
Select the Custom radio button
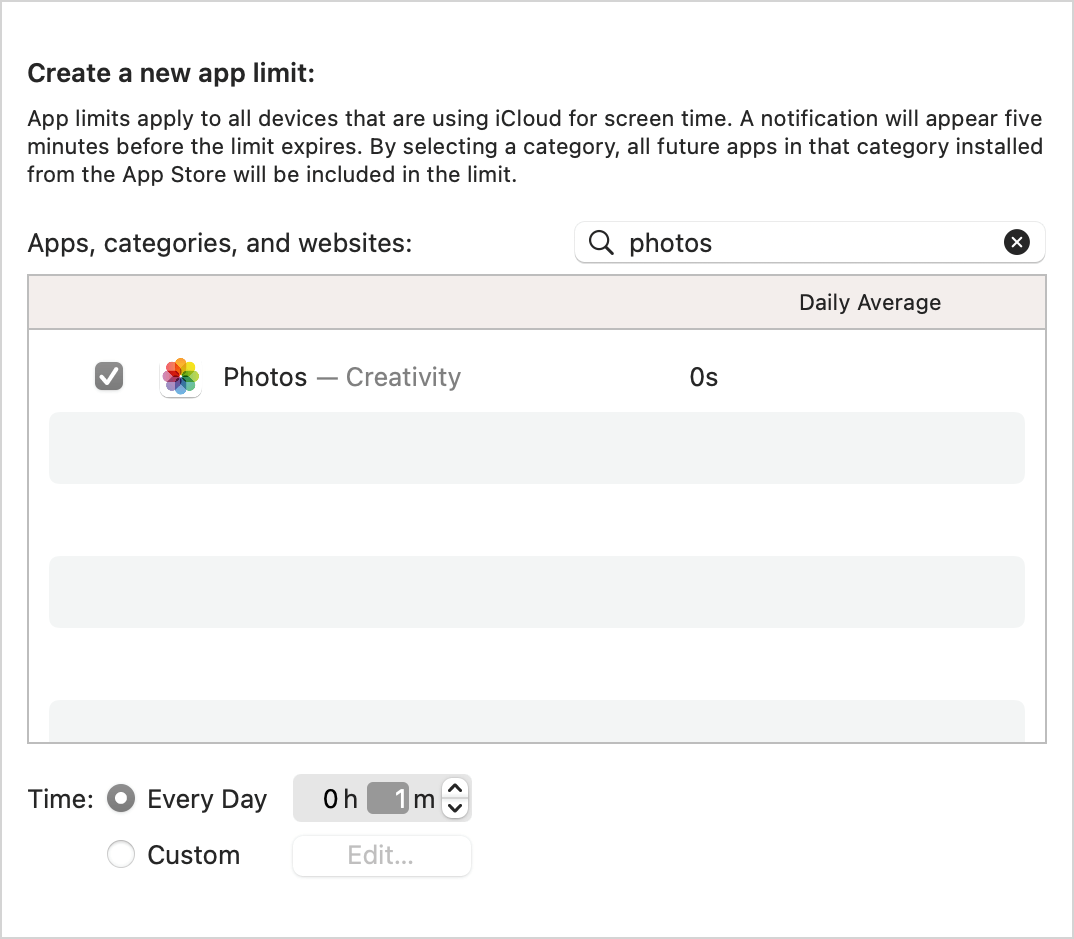coord(120,854)
